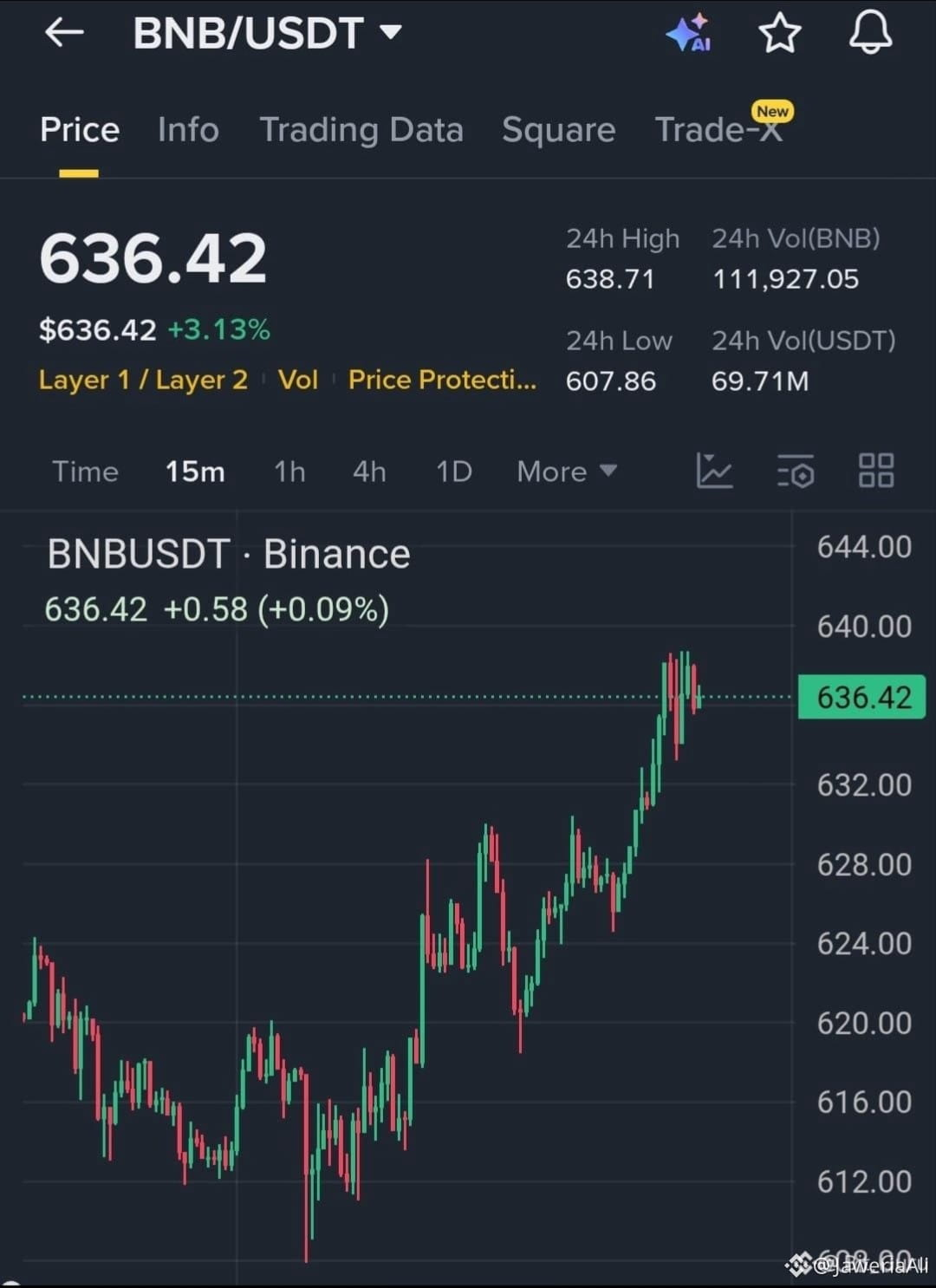This screenshot has height=1288, width=936.
Task: Click the 24h Low value 607.86
Action: click(611, 381)
